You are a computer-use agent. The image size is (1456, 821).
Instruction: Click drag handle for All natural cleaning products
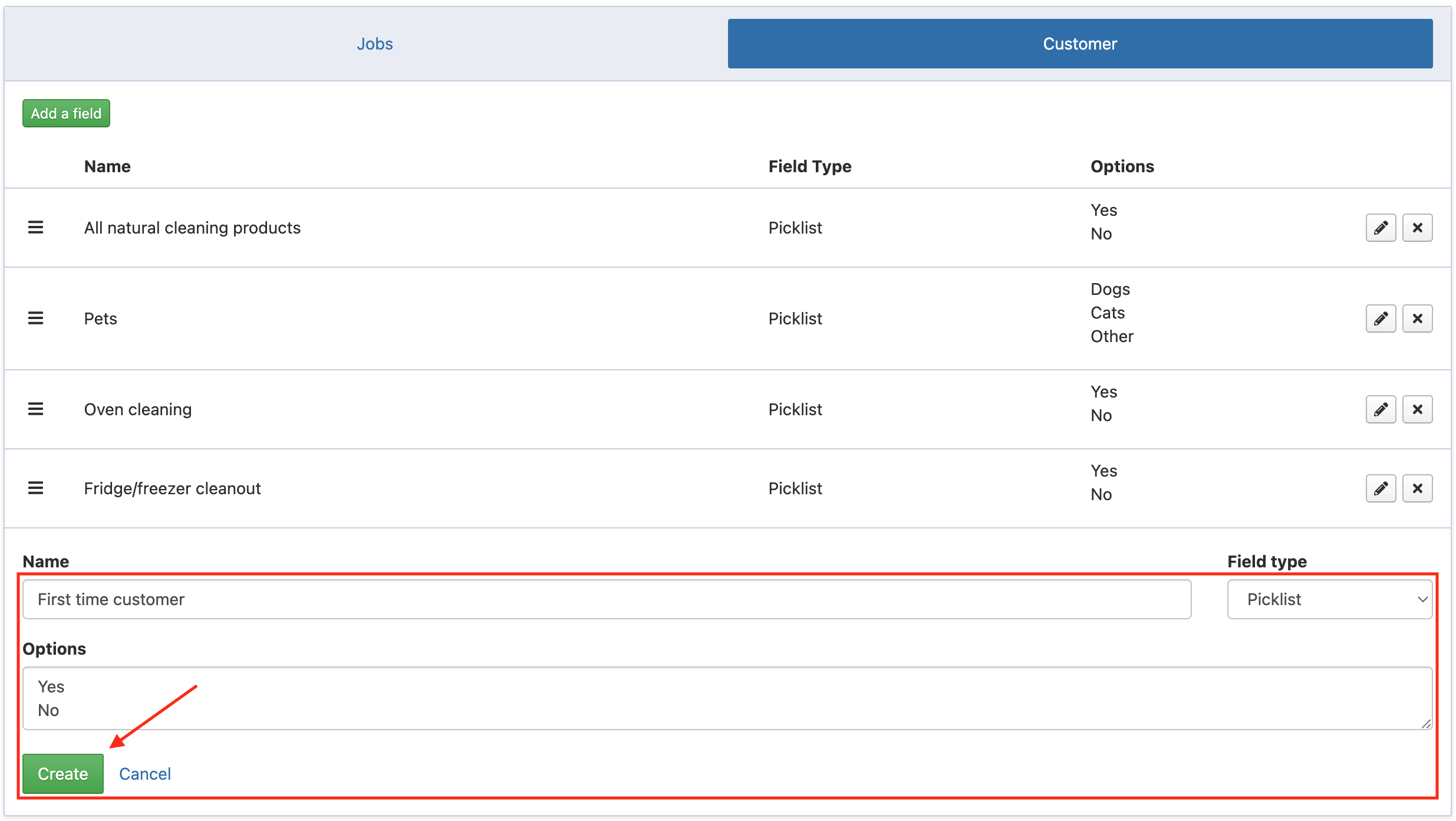36,228
